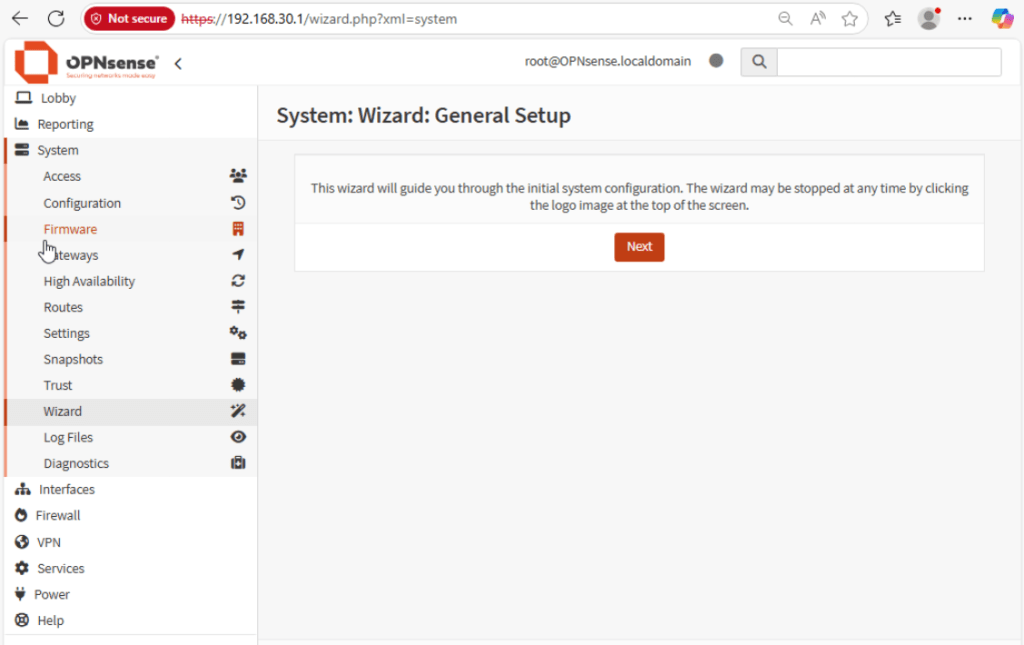Click the High Availability sync icon
Viewport: 1024px width, 645px height.
click(238, 281)
